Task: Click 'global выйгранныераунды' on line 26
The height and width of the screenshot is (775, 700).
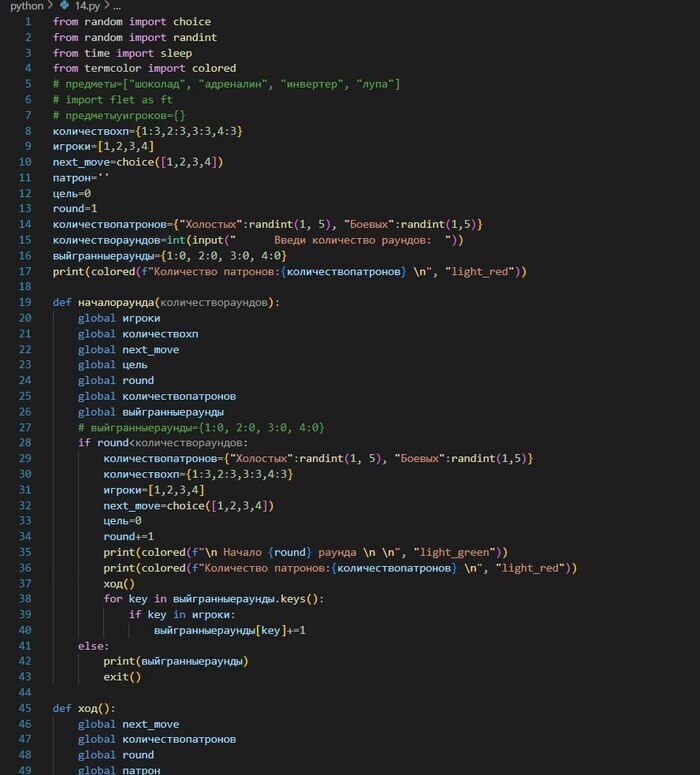Action: (x=151, y=412)
